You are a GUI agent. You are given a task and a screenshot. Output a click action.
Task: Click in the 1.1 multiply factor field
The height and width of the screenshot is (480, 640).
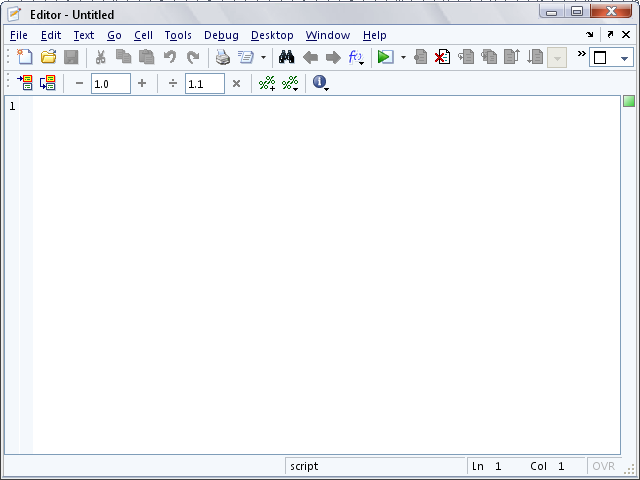tap(203, 84)
